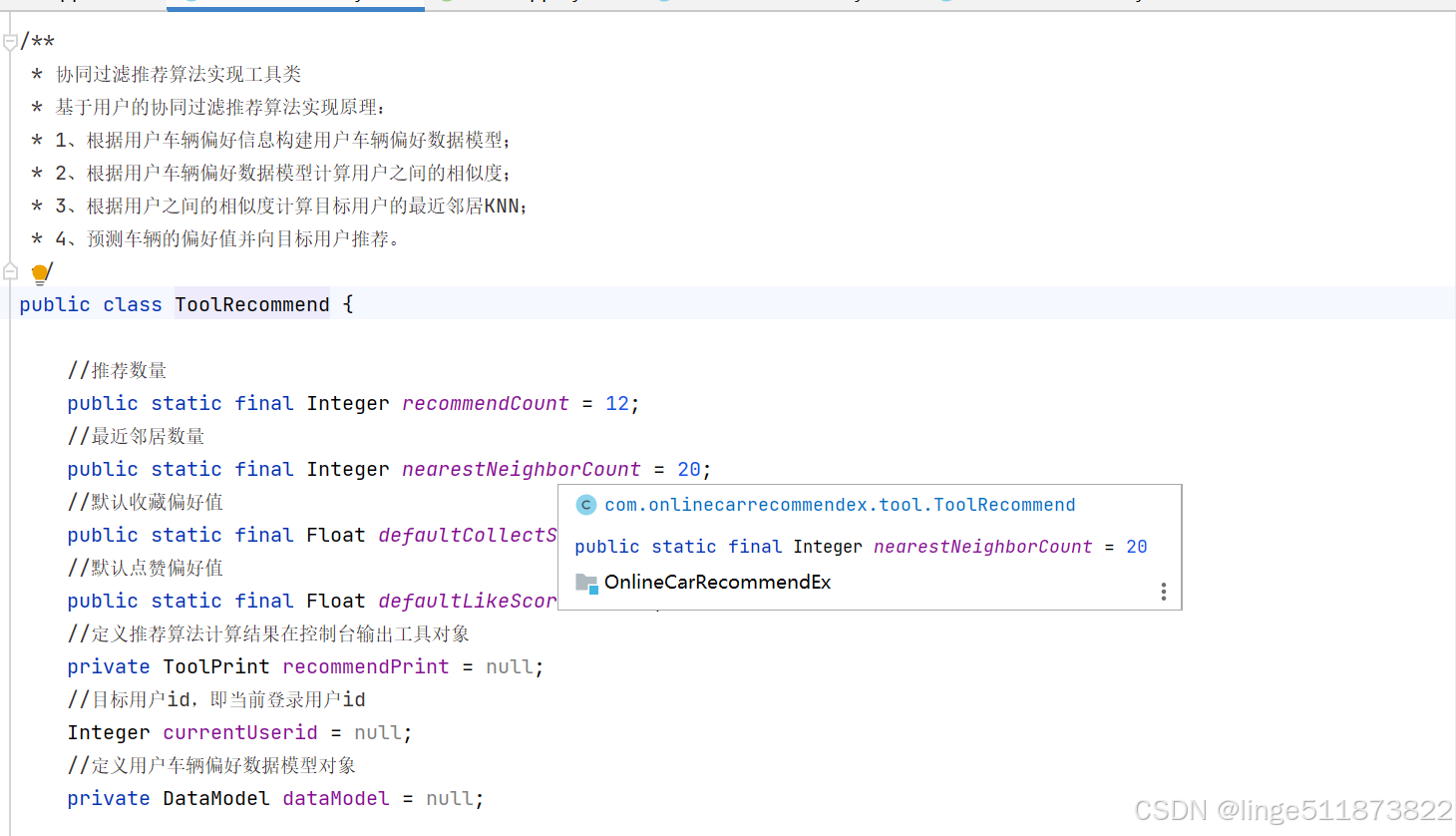This screenshot has height=836, width=1456.
Task: Click the class icon in the documentation popup
Action: pos(586,505)
